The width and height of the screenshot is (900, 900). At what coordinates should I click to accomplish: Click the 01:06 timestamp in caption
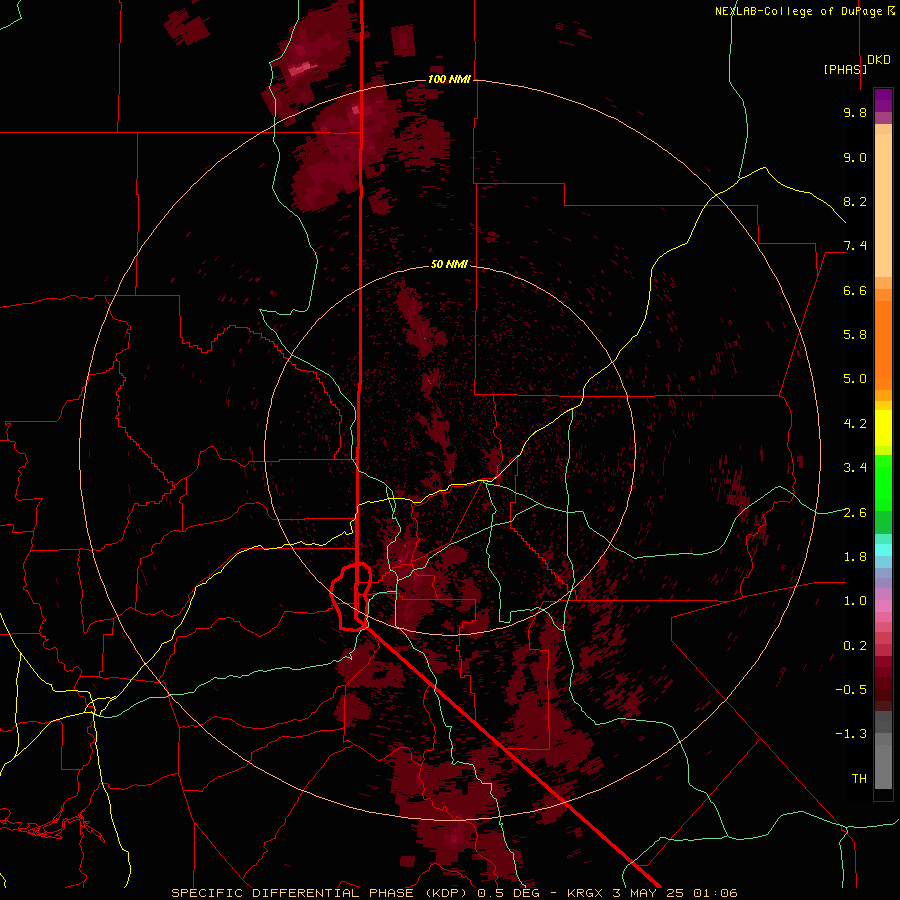click(715, 893)
